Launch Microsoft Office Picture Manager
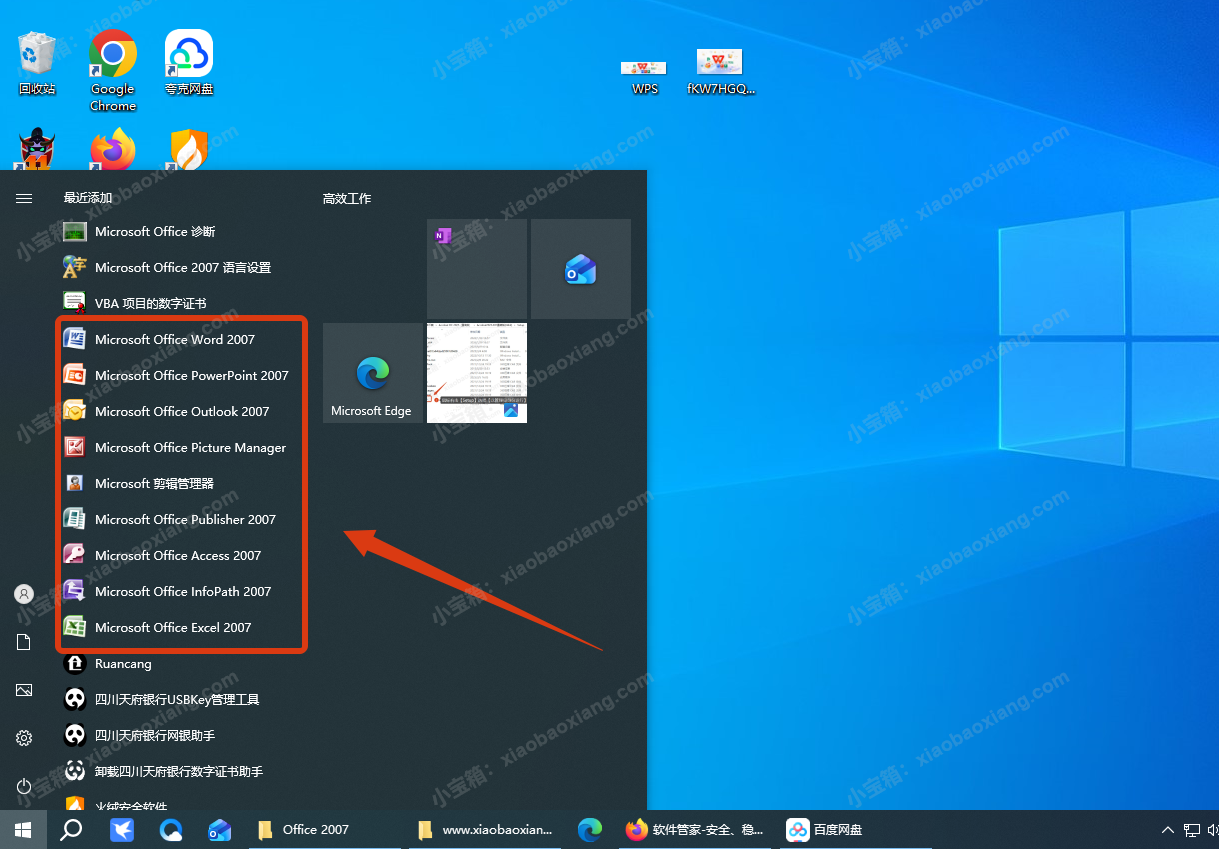This screenshot has height=849, width=1219. coord(190,448)
